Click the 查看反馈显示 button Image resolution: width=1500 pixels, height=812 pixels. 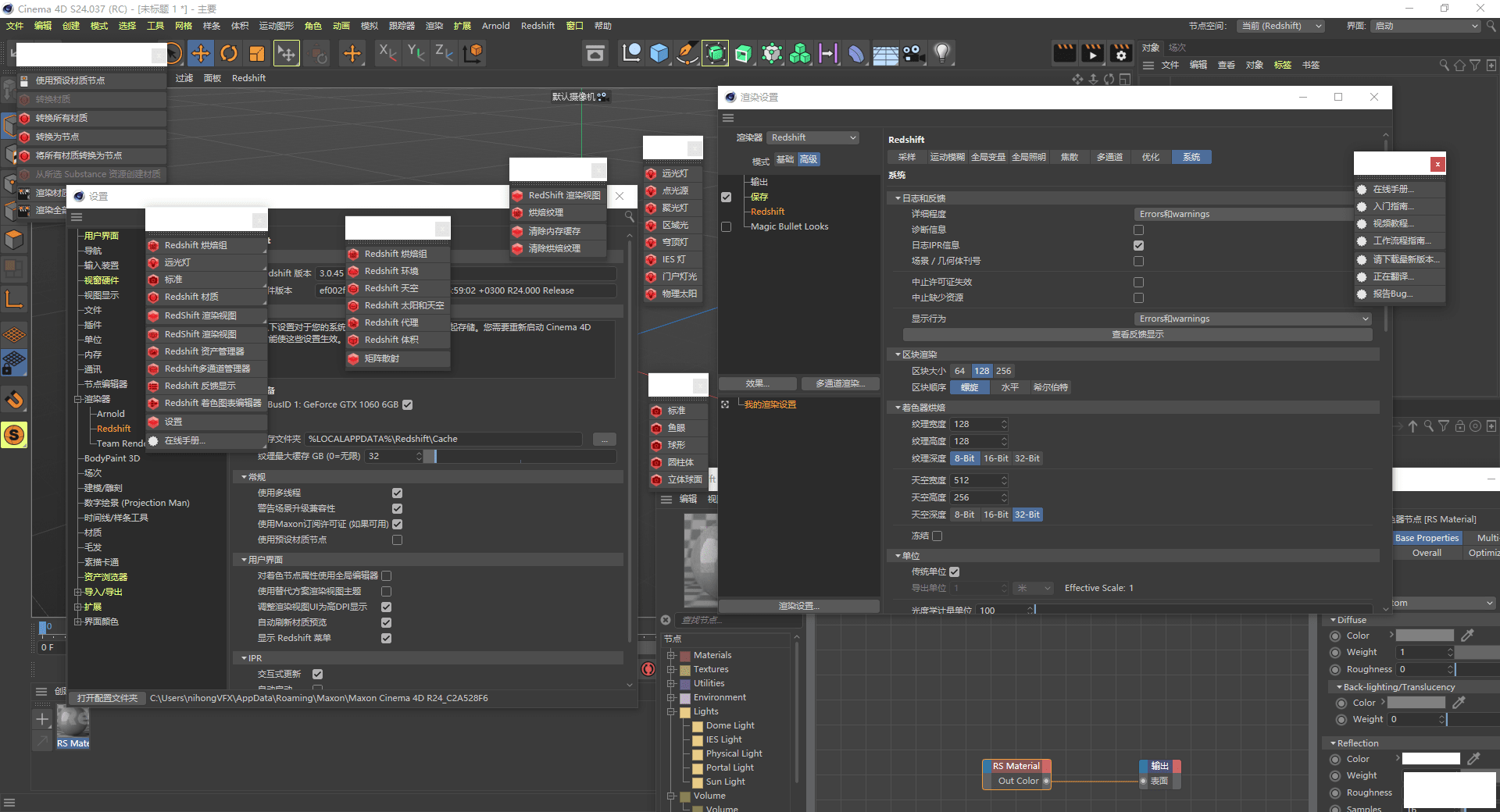click(x=1137, y=334)
